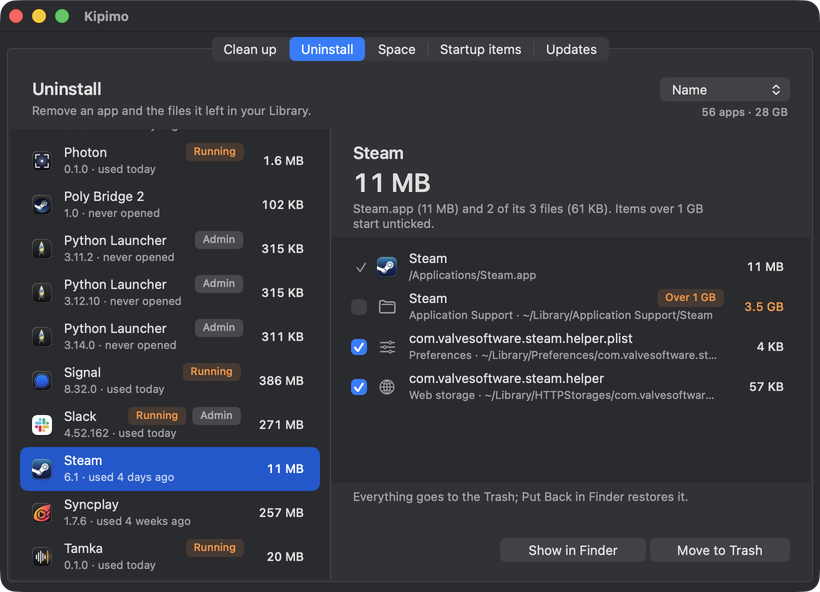Click the Show in Finder button
The height and width of the screenshot is (592, 820).
573,550
